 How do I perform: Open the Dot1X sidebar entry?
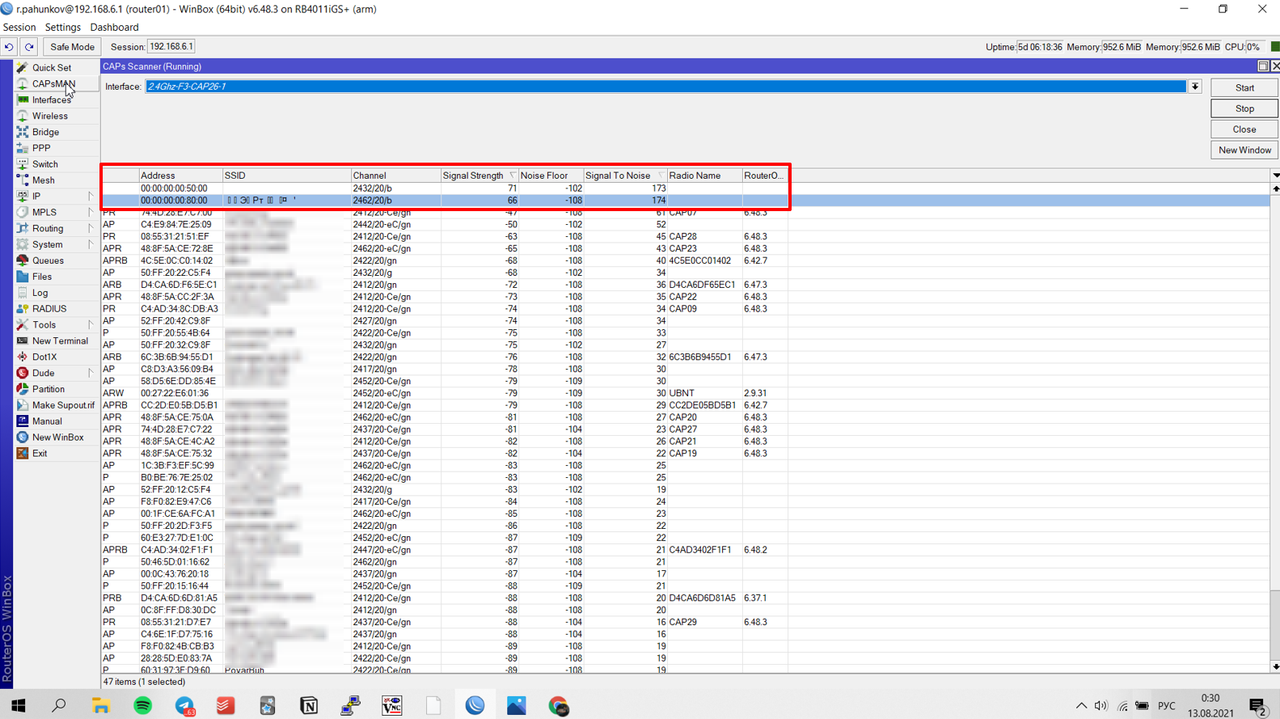(x=45, y=357)
